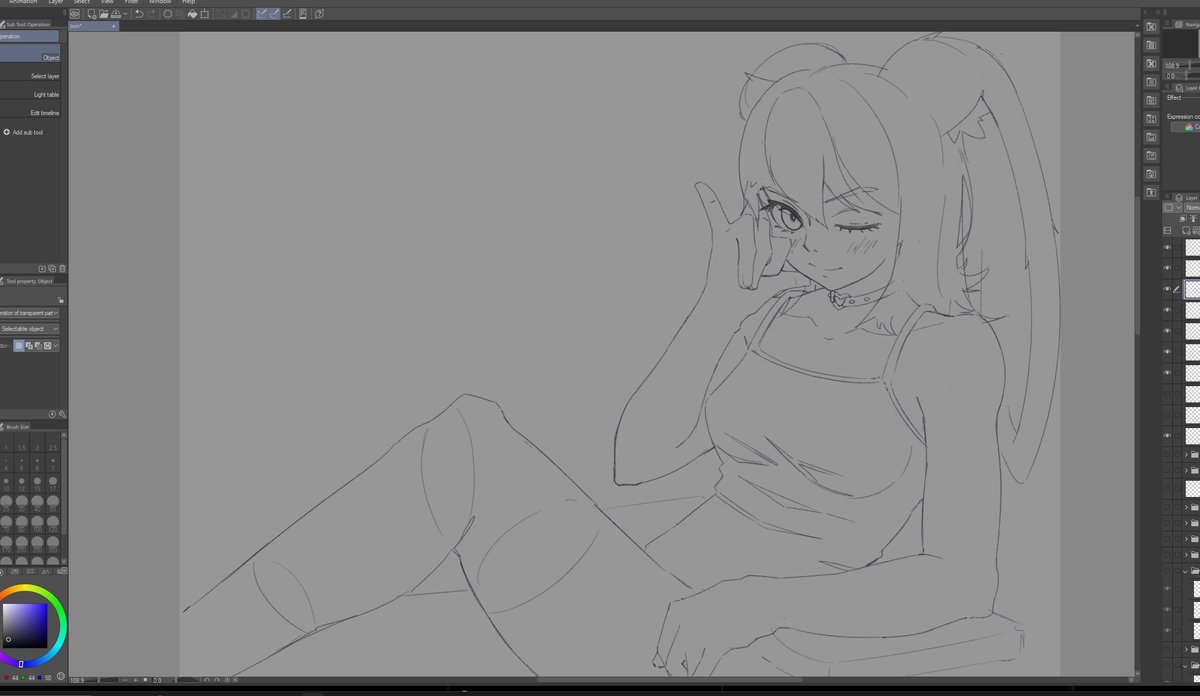
Task: Undo the last stroke
Action: 139,14
